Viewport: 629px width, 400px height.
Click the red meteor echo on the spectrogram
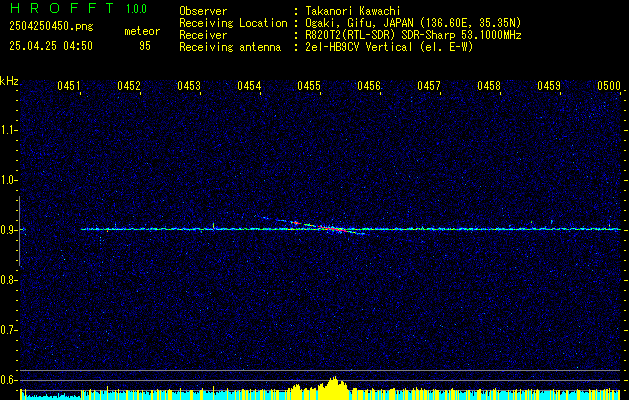tap(332, 228)
